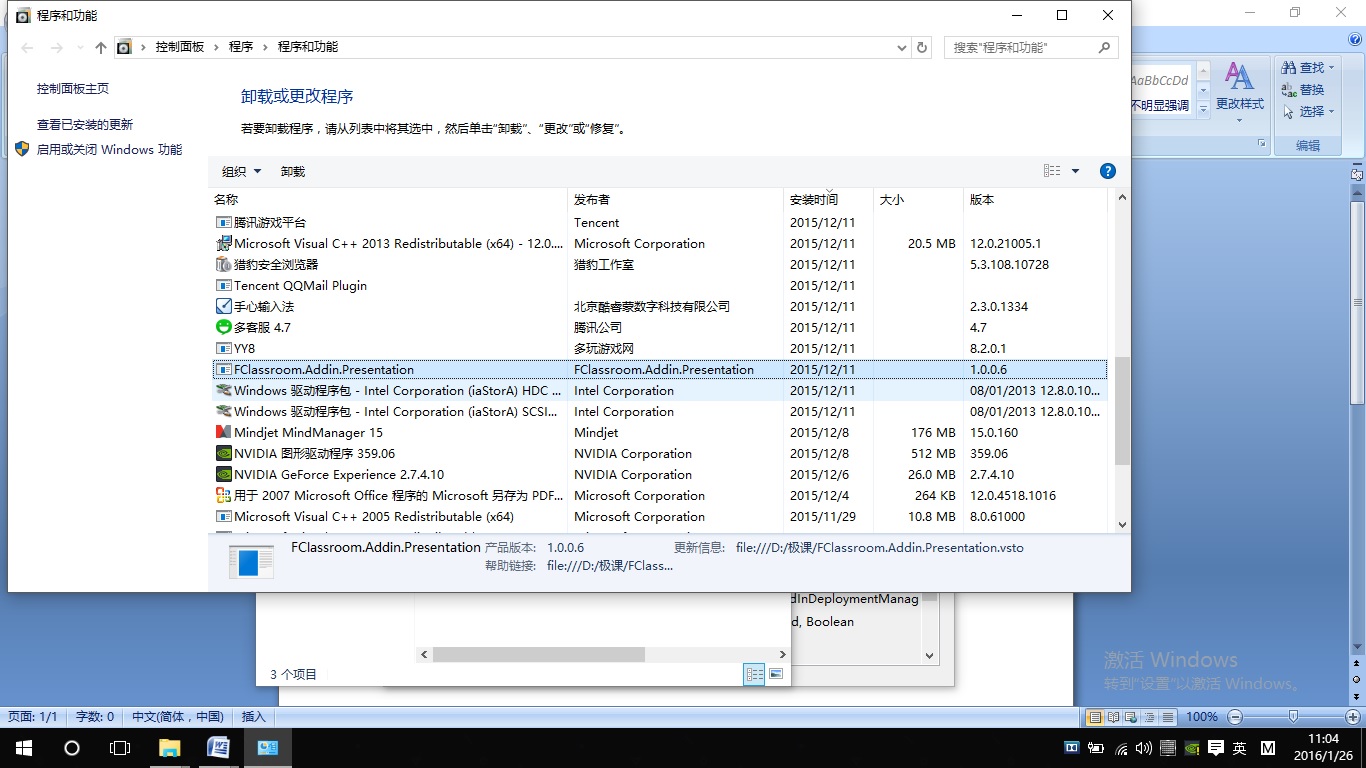The width and height of the screenshot is (1366, 768).
Task: Select Microsoft Visual C++ 2013 Redistributable row icon
Action: click(x=224, y=244)
